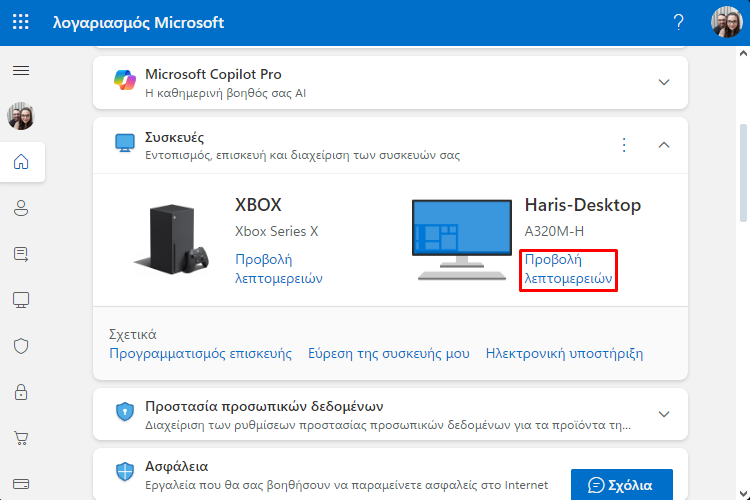
Task: Open Συσκευές three-dot more options menu
Action: [x=624, y=144]
